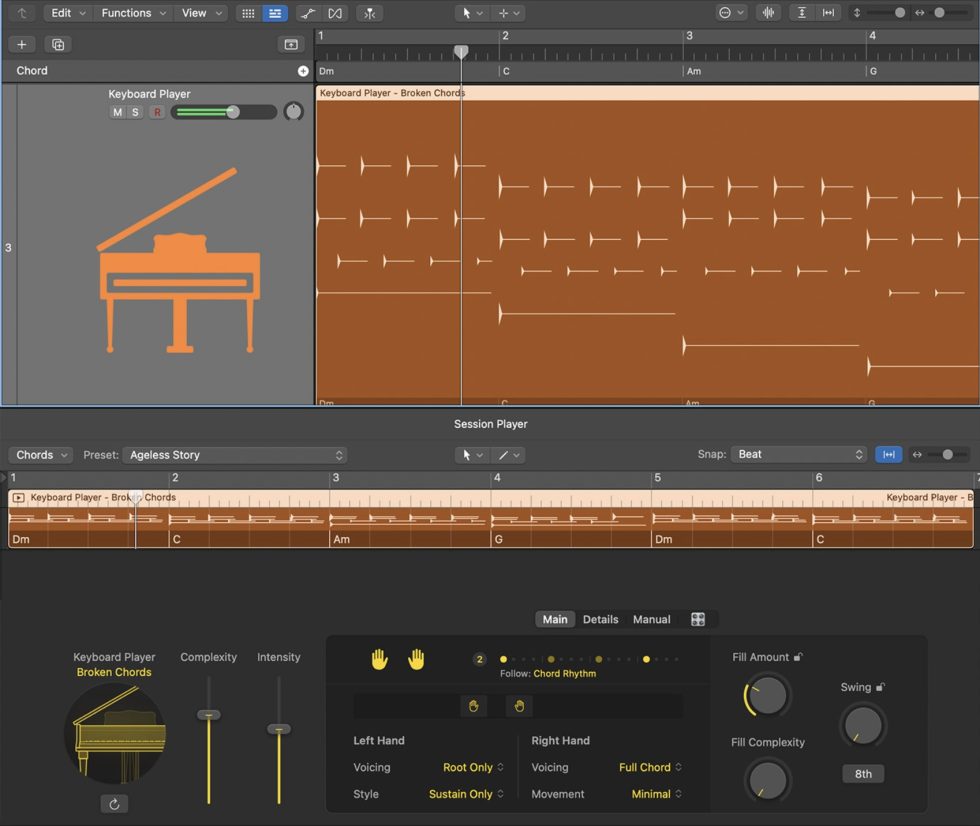Click the Fill Amount knob
This screenshot has height=826, width=980.
(x=767, y=696)
